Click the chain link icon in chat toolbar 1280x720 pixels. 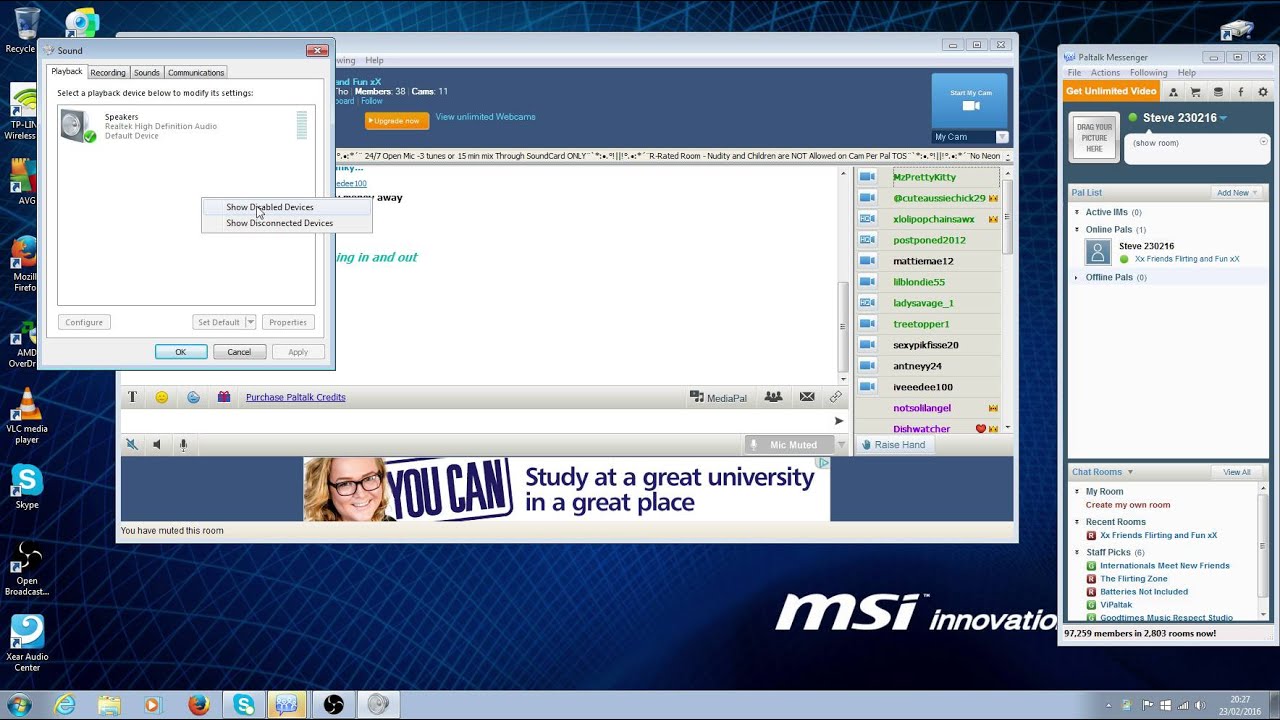tap(836, 397)
